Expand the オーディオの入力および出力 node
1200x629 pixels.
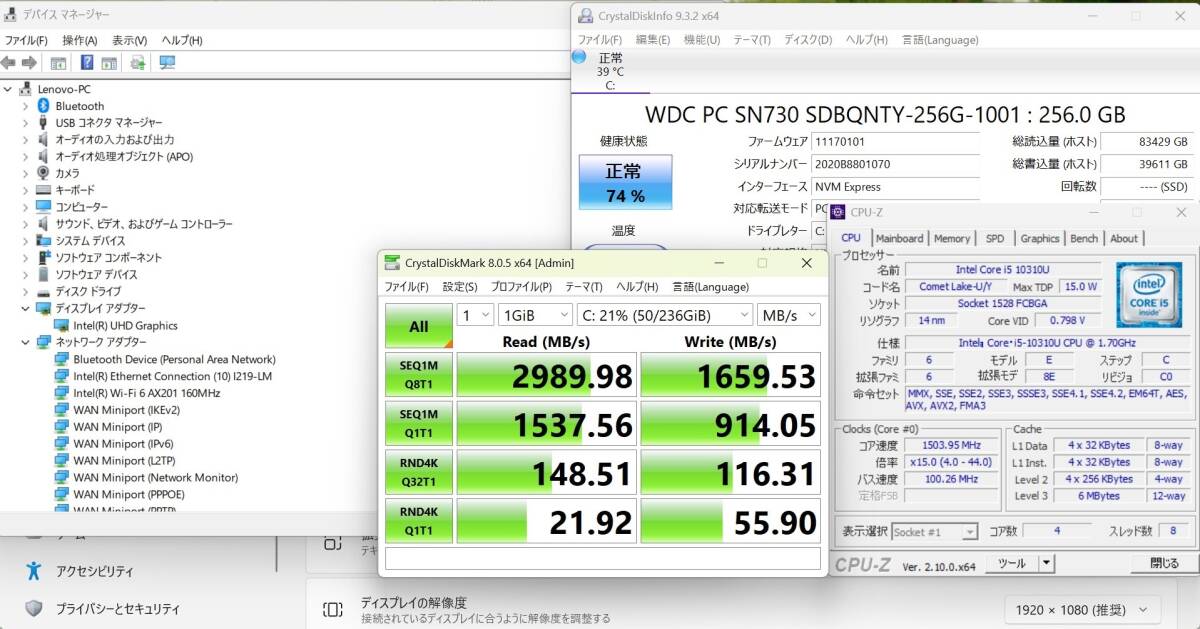(x=26, y=139)
